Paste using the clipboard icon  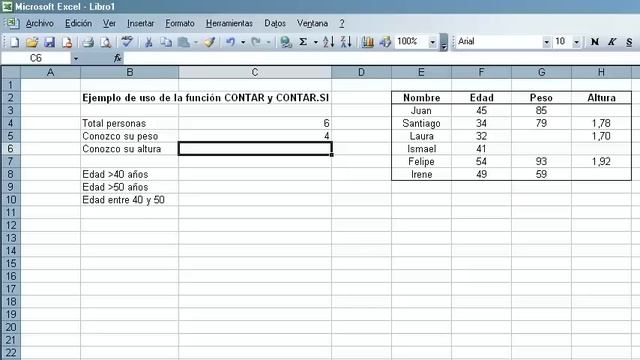tap(184, 42)
